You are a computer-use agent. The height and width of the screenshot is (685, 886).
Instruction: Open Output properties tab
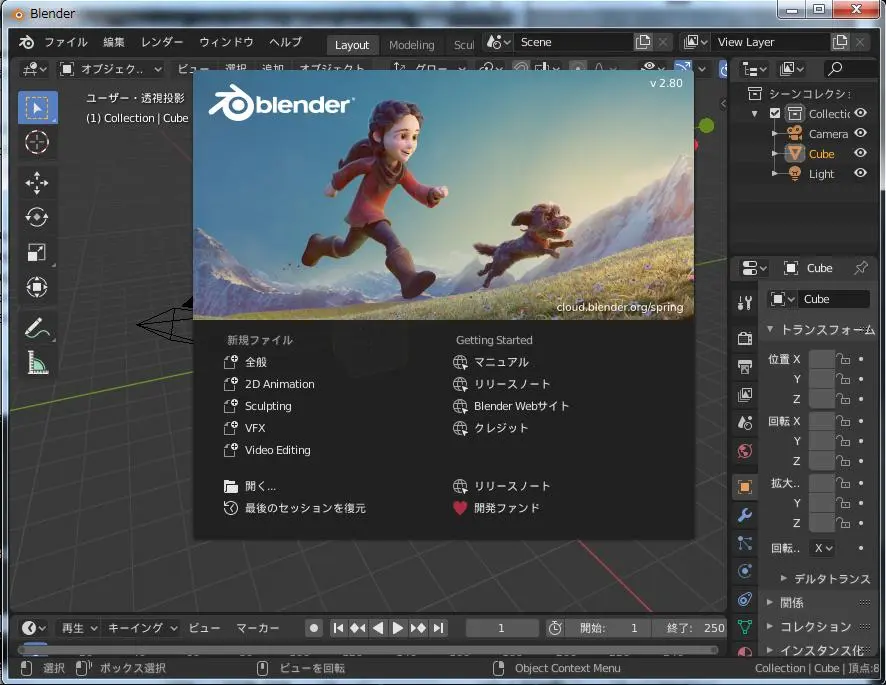click(x=745, y=367)
